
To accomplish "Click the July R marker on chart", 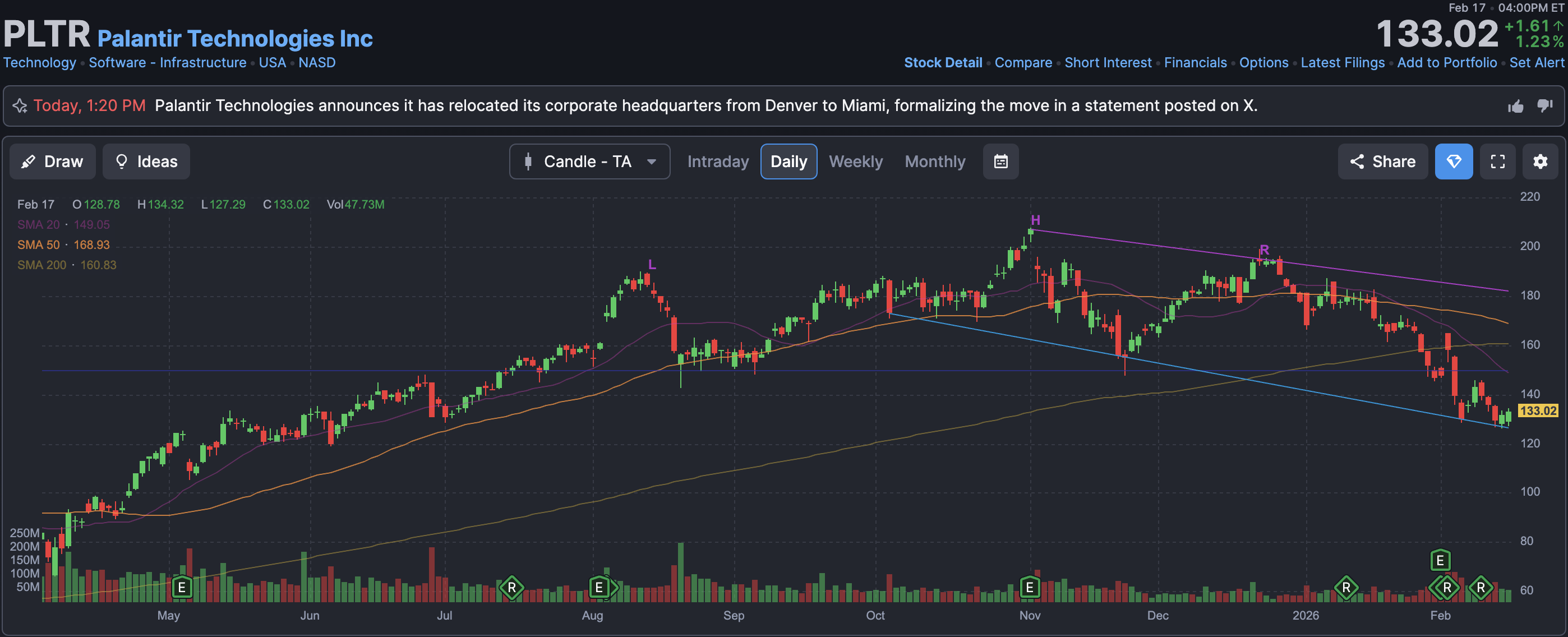I will (511, 587).
